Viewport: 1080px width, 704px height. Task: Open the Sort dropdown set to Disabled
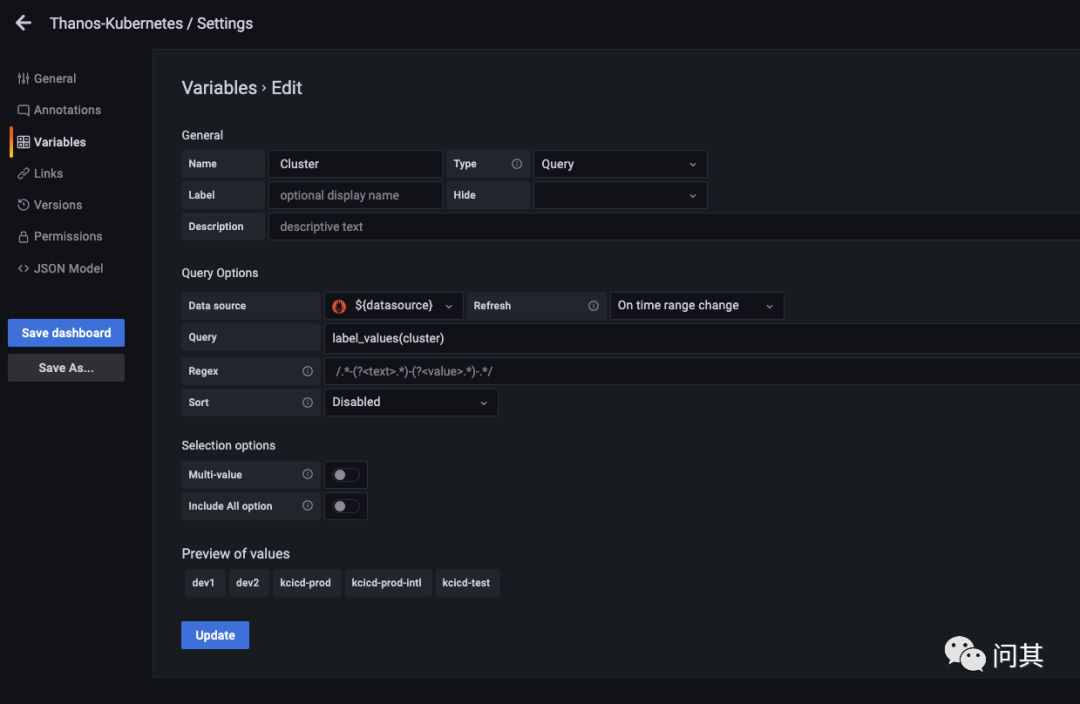[410, 402]
